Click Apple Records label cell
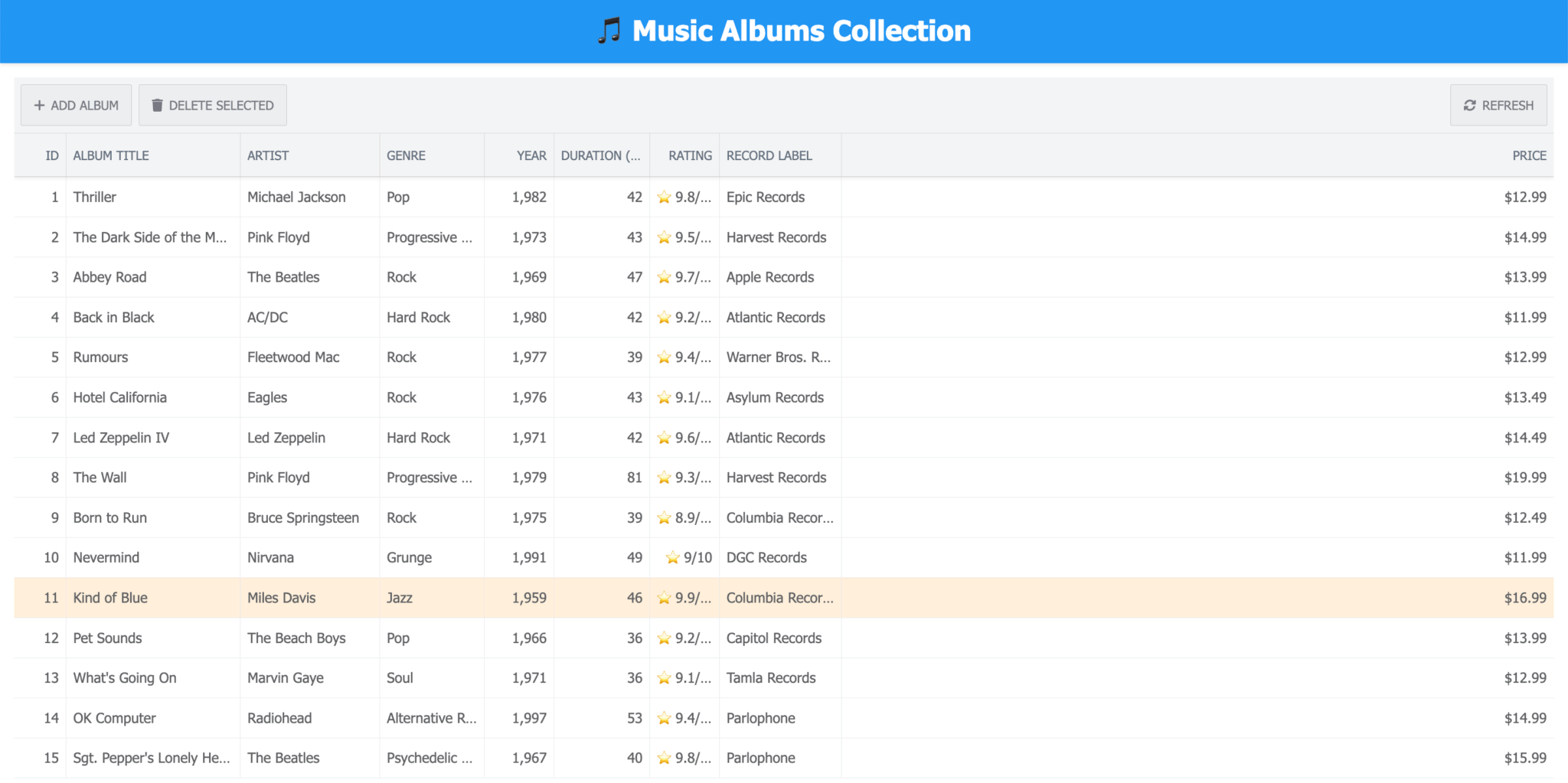 point(780,277)
